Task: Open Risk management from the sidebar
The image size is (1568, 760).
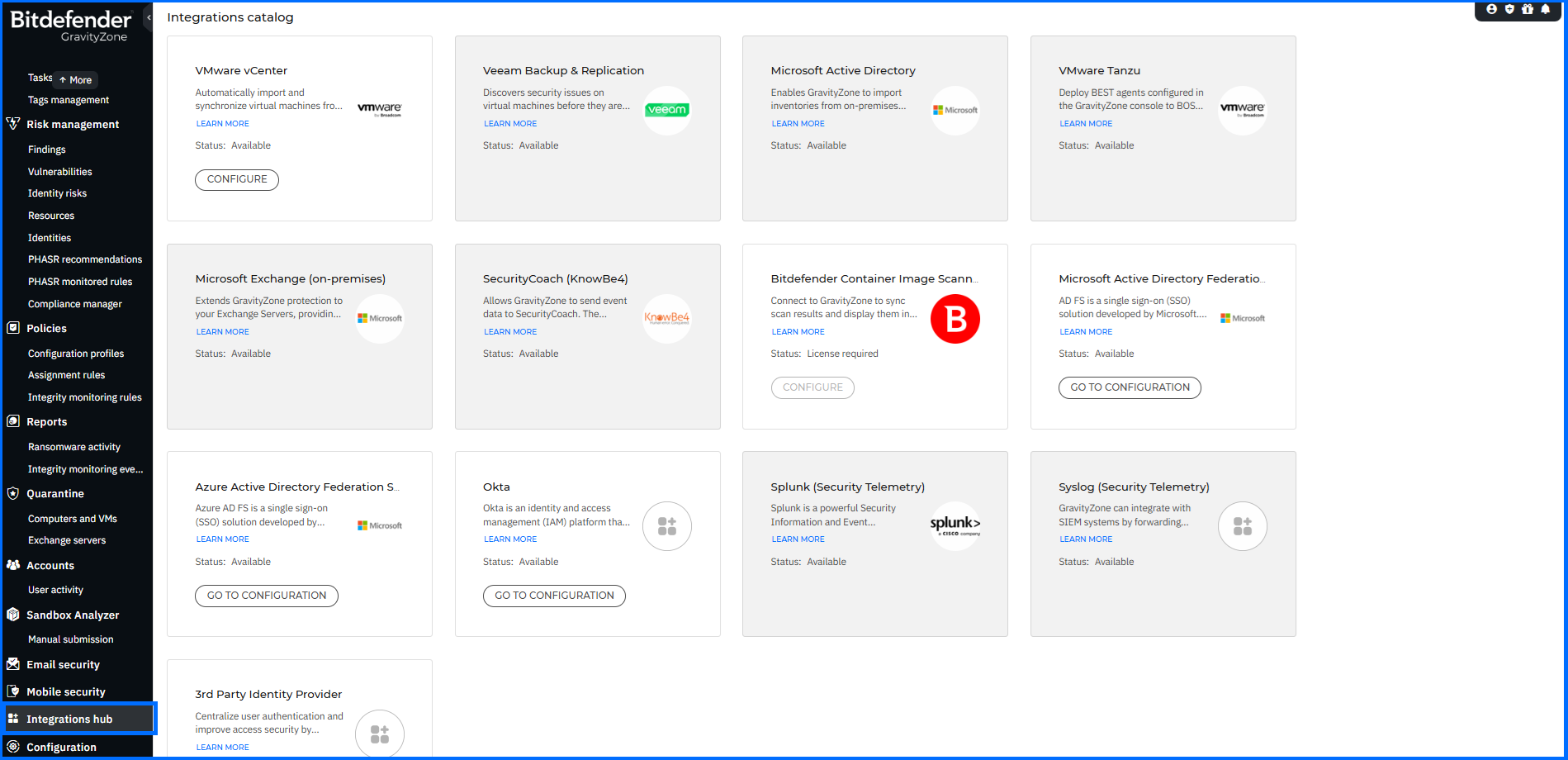Action: [73, 124]
